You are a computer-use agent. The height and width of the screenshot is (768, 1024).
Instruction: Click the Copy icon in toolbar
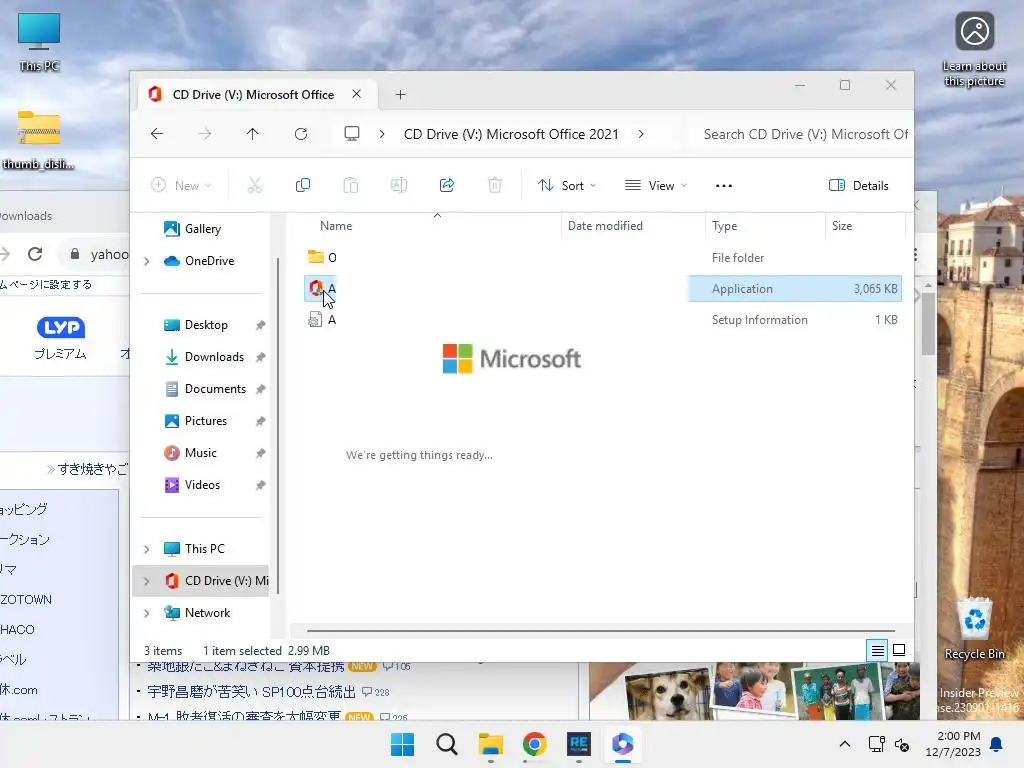coord(302,185)
